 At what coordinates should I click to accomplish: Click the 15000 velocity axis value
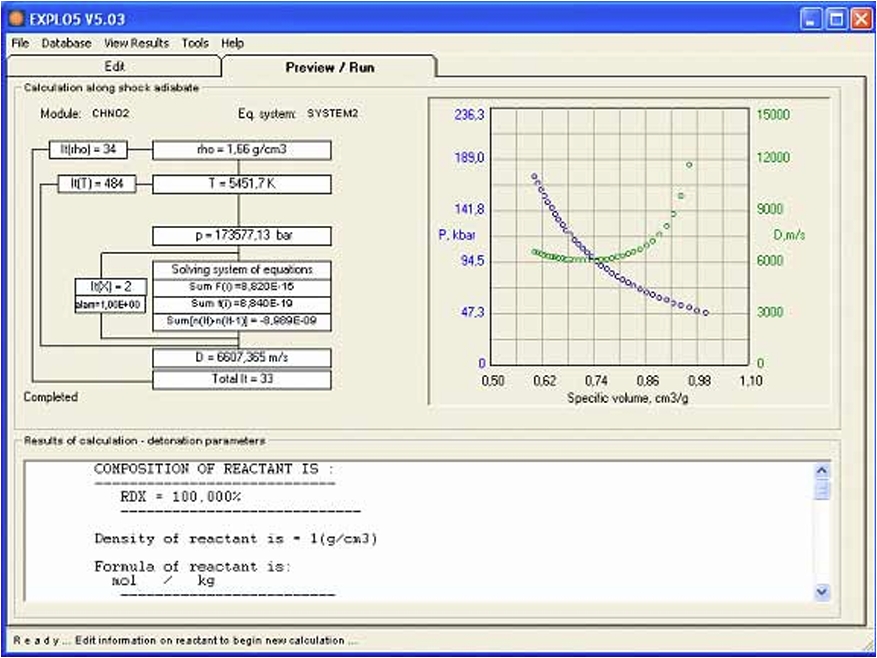773,115
